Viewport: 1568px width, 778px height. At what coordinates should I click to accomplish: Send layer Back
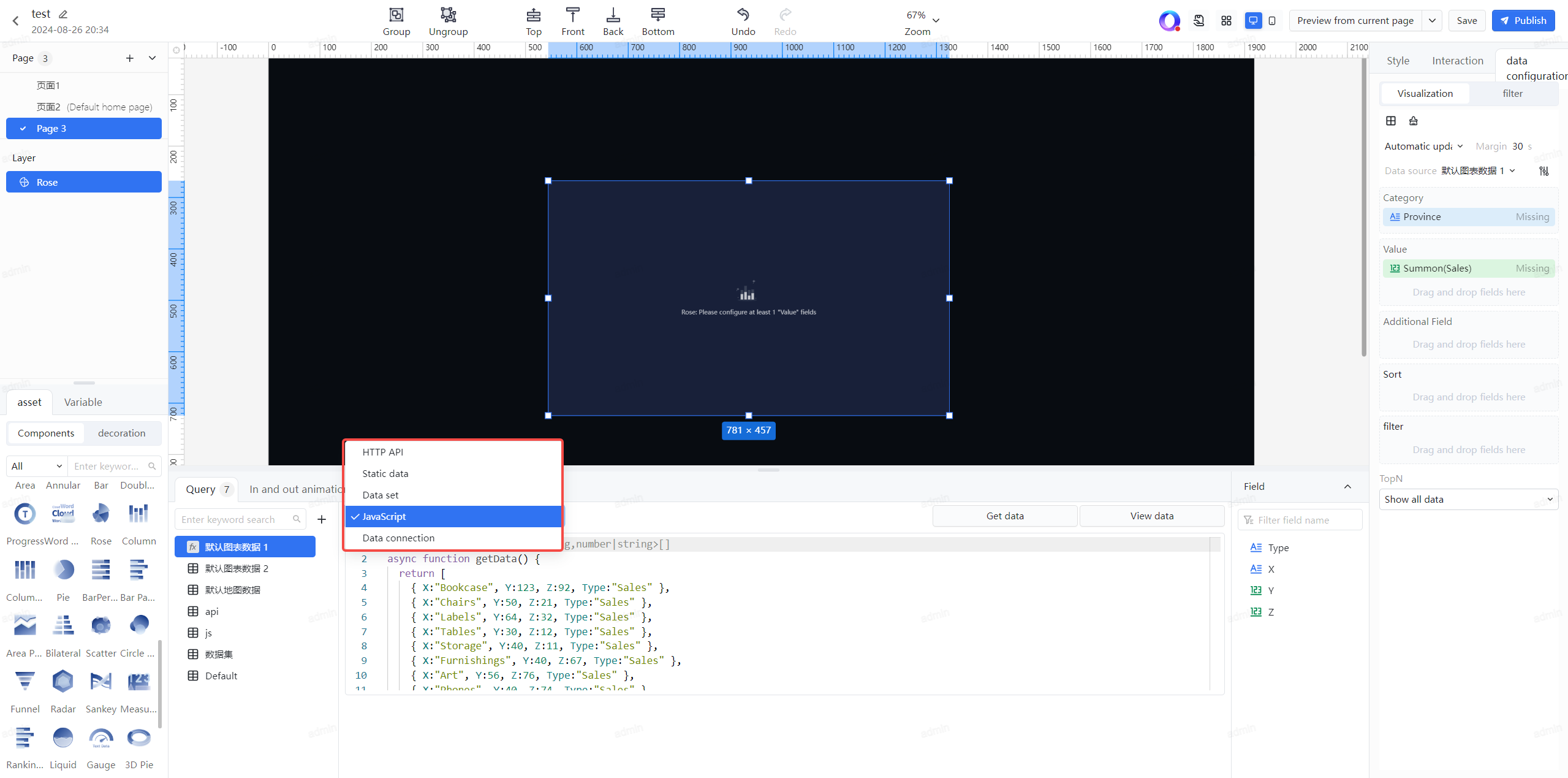(x=613, y=21)
